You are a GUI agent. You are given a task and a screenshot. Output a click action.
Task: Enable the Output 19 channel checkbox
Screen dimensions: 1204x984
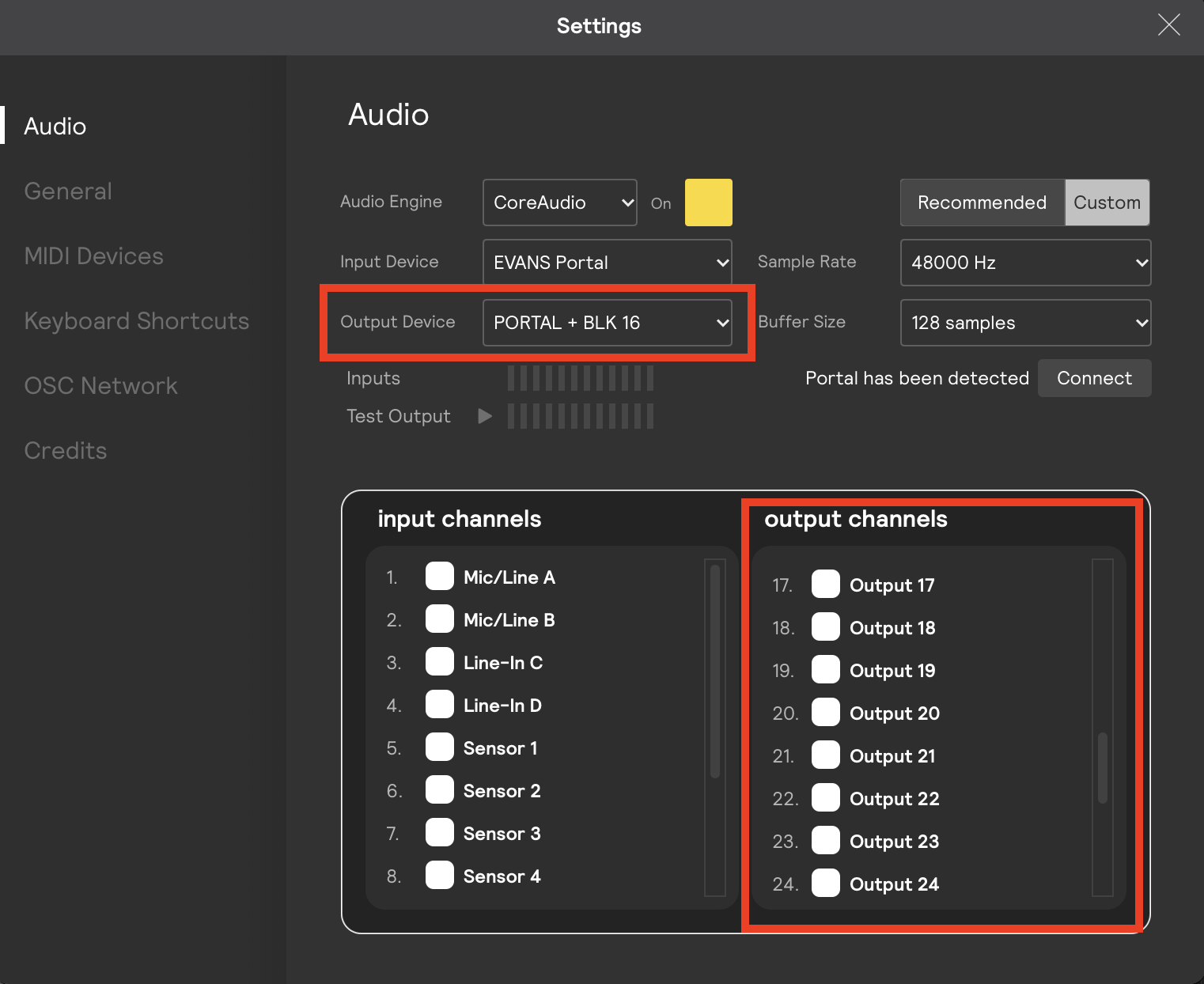pos(826,670)
